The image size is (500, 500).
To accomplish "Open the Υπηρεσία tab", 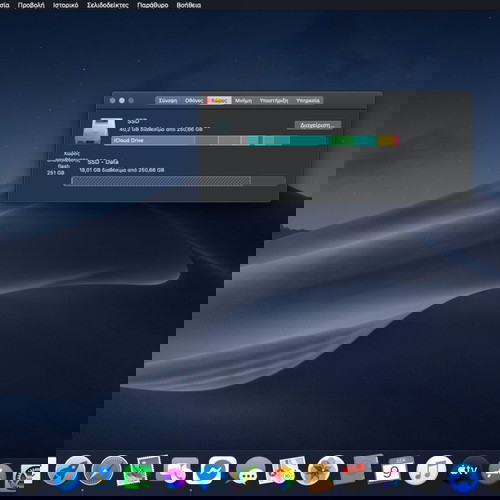I will [x=308, y=100].
